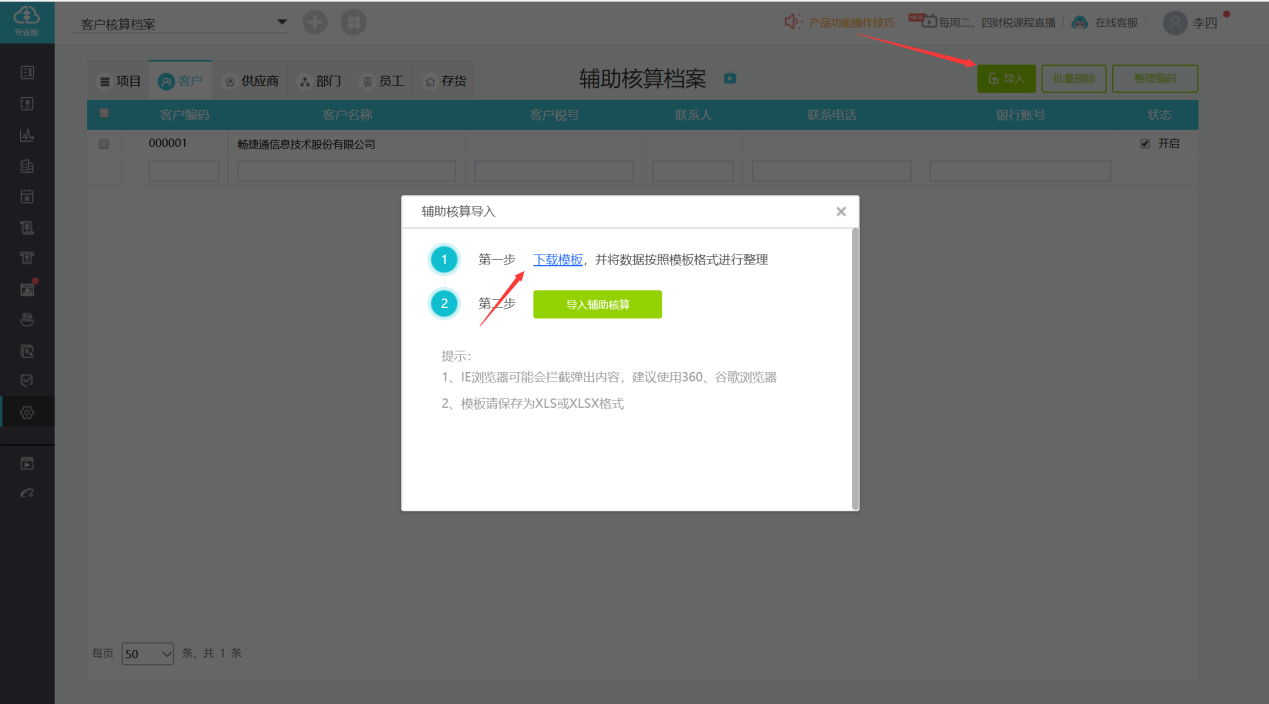Uncheck the 开启 status checkbox

tap(1145, 144)
